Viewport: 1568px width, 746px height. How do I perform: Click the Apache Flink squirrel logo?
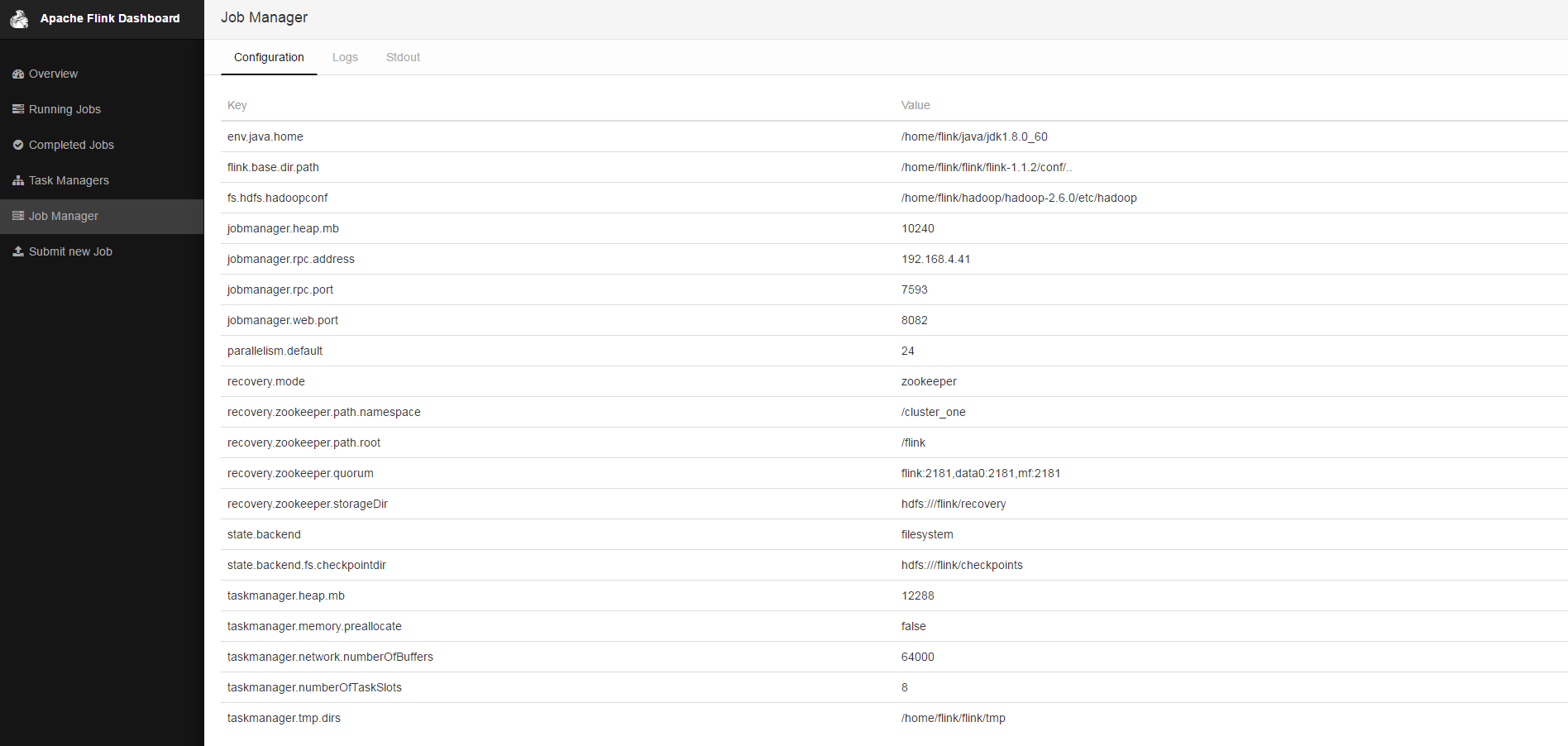tap(19, 19)
